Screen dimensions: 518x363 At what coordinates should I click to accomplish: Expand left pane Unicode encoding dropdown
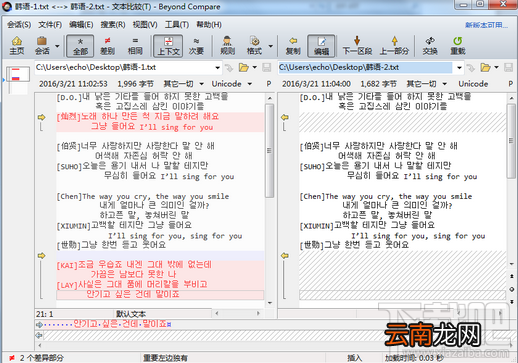tap(250, 84)
